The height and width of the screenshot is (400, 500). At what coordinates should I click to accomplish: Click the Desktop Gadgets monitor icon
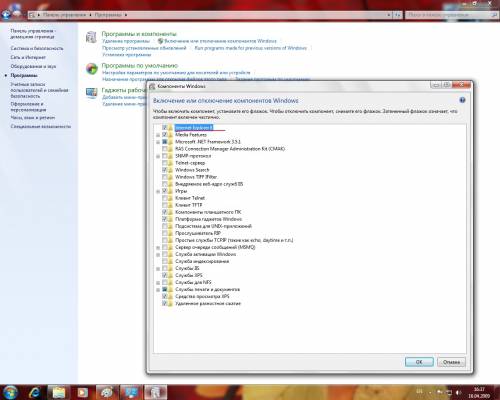point(91,93)
